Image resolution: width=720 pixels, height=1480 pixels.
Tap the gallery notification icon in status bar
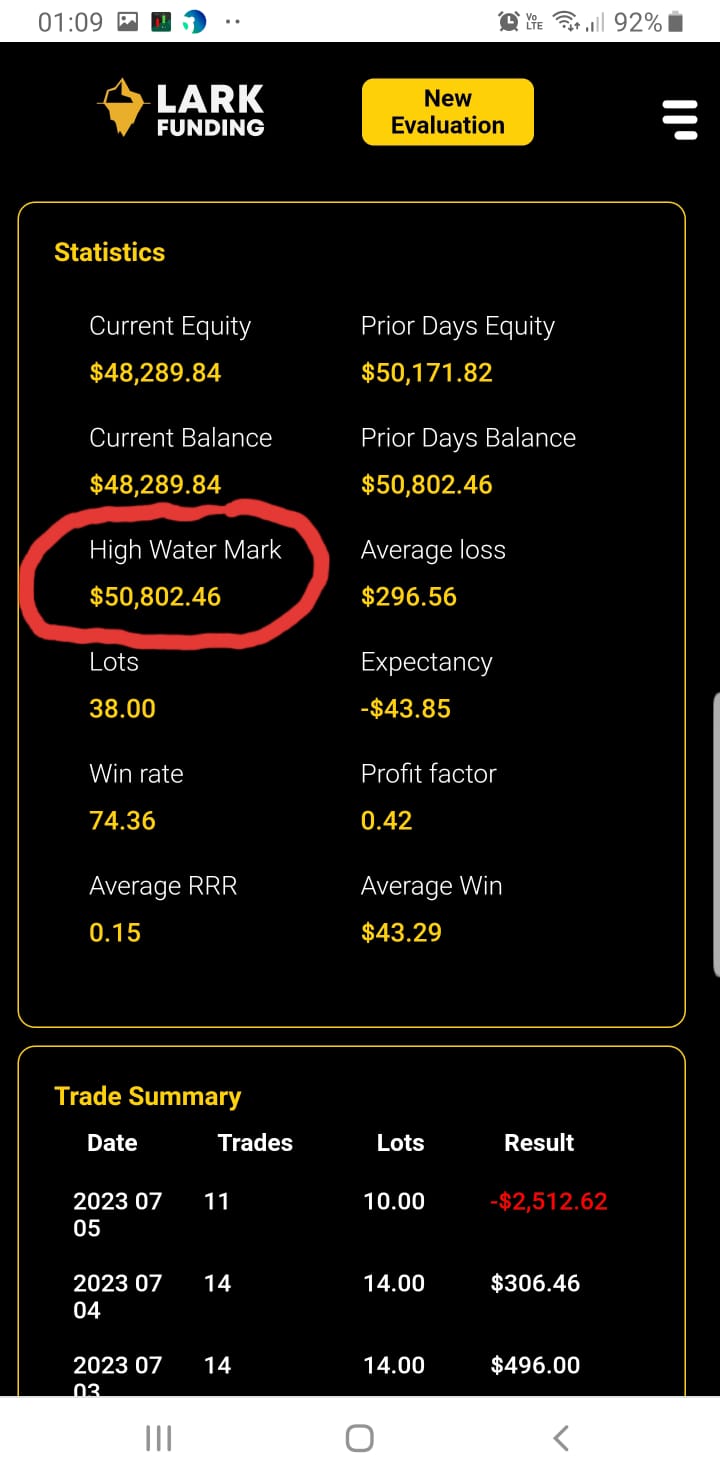tap(128, 22)
